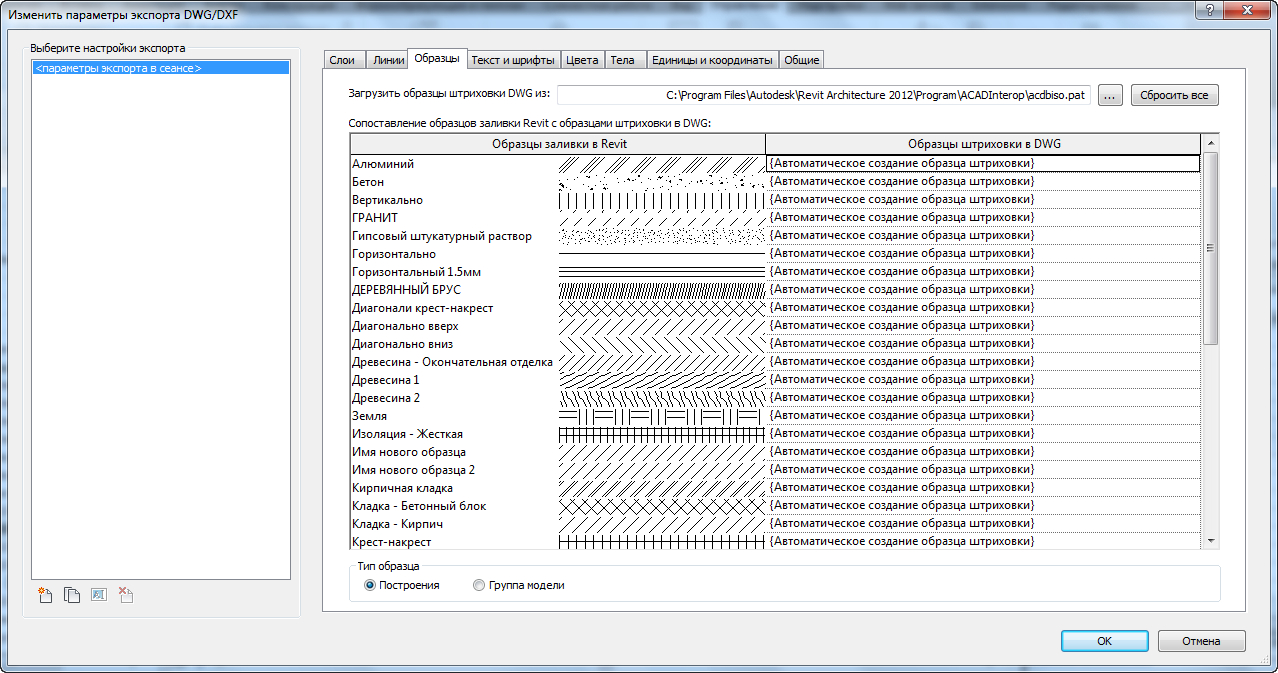Select Древесина - Окончательная отделка pattern name
This screenshot has width=1278, height=673.
[x=452, y=362]
